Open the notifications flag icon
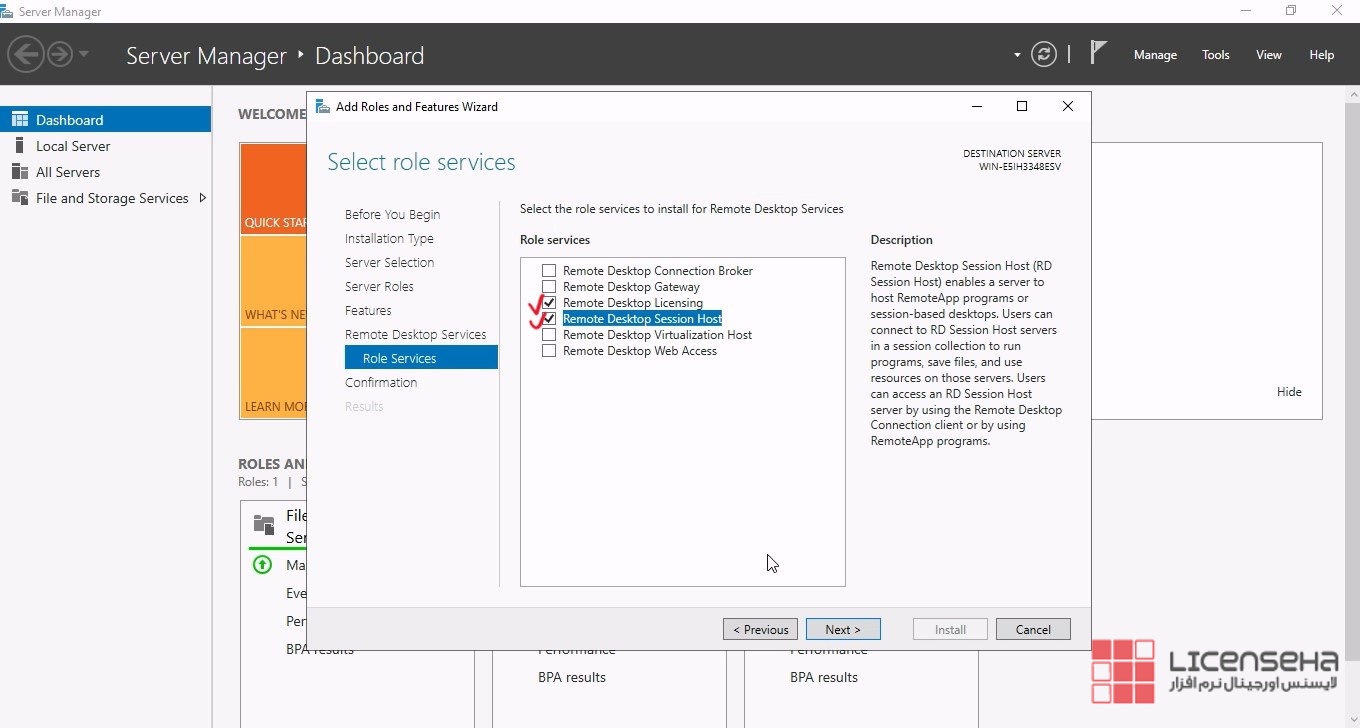Image resolution: width=1360 pixels, height=728 pixels. click(x=1098, y=53)
